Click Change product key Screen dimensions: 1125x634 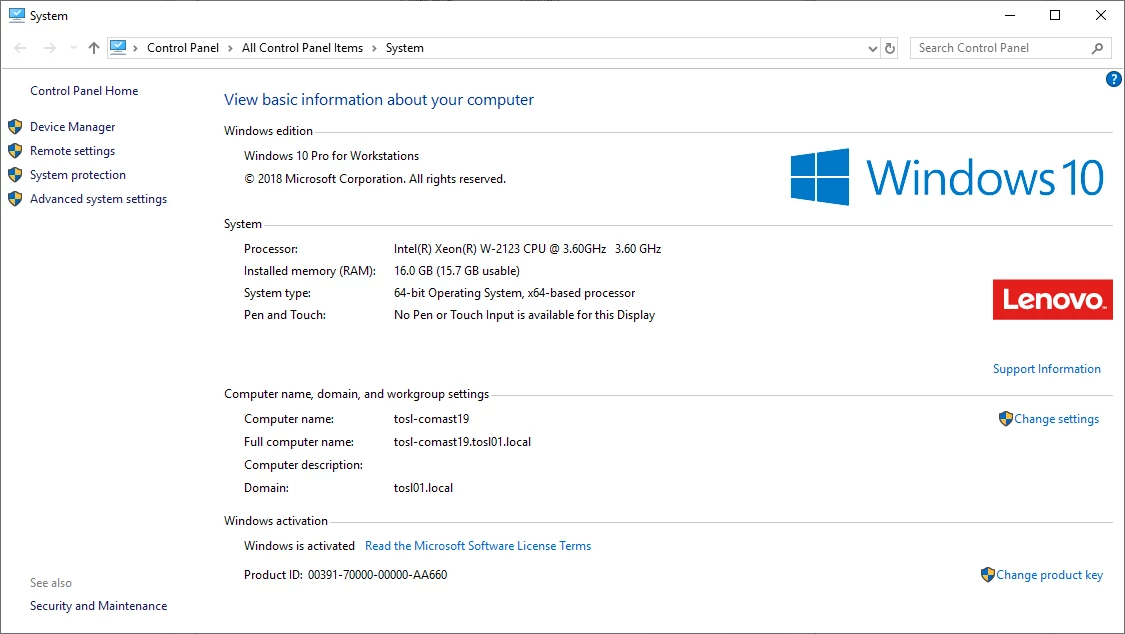1050,575
